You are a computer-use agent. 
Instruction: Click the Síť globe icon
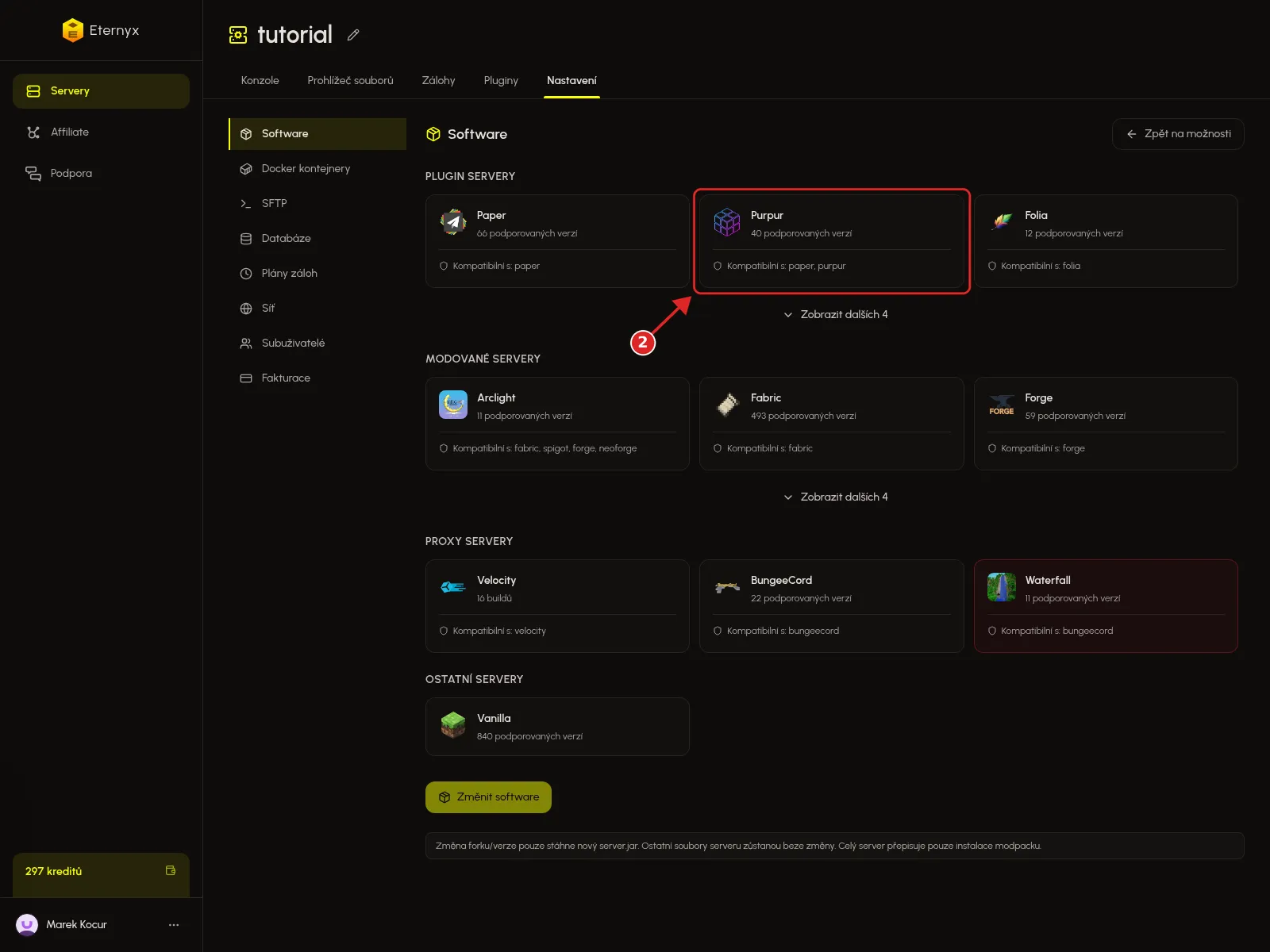click(246, 309)
